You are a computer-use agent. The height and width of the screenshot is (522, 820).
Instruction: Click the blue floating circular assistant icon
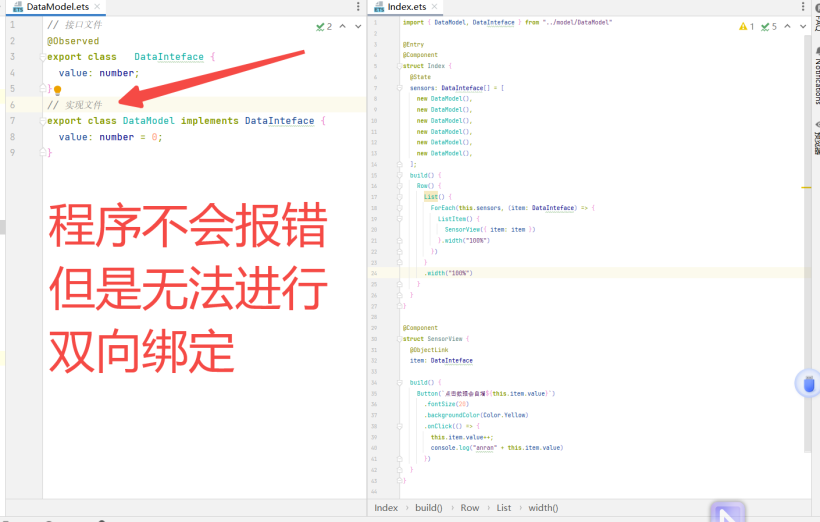(808, 383)
